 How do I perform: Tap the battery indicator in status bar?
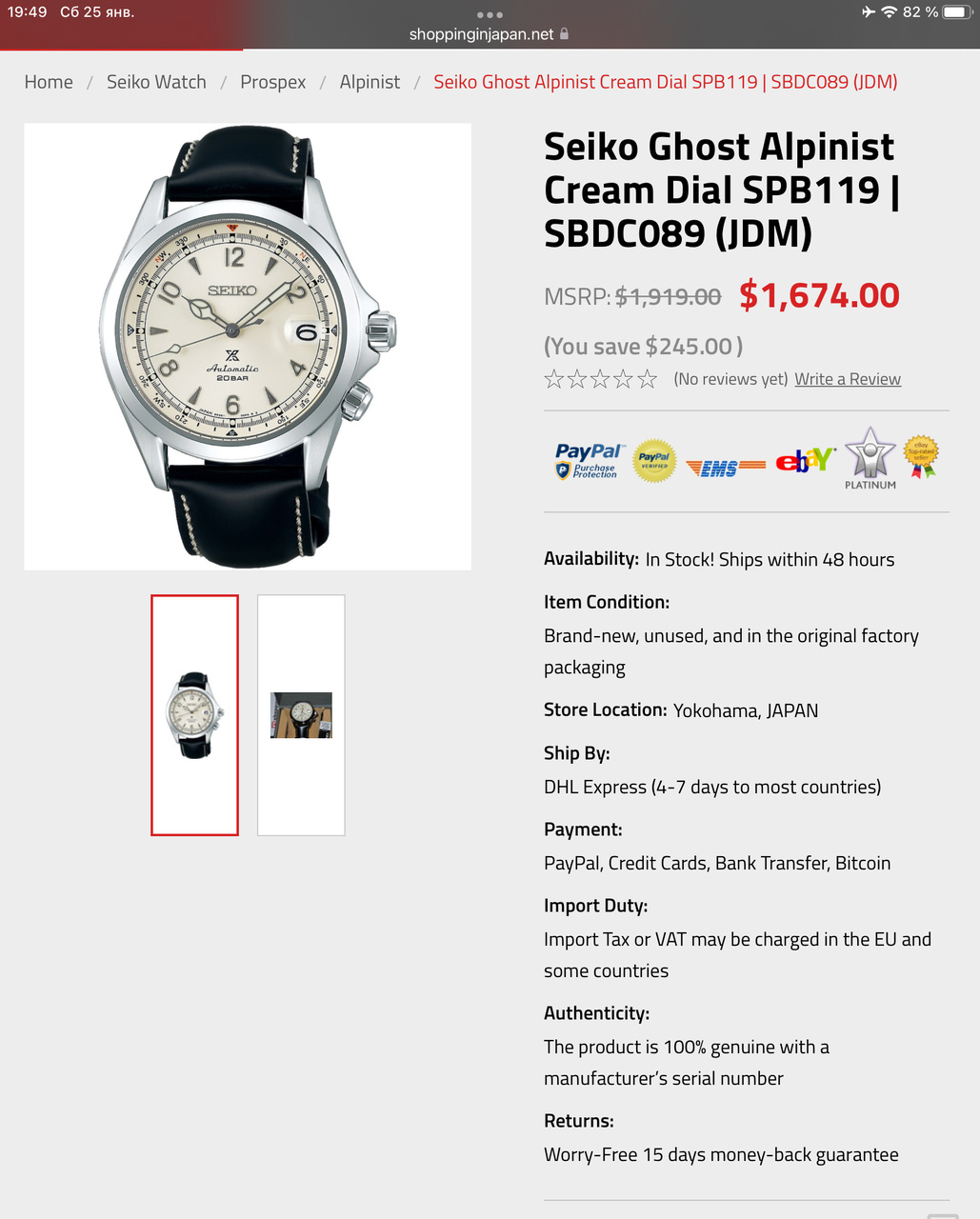[956, 12]
